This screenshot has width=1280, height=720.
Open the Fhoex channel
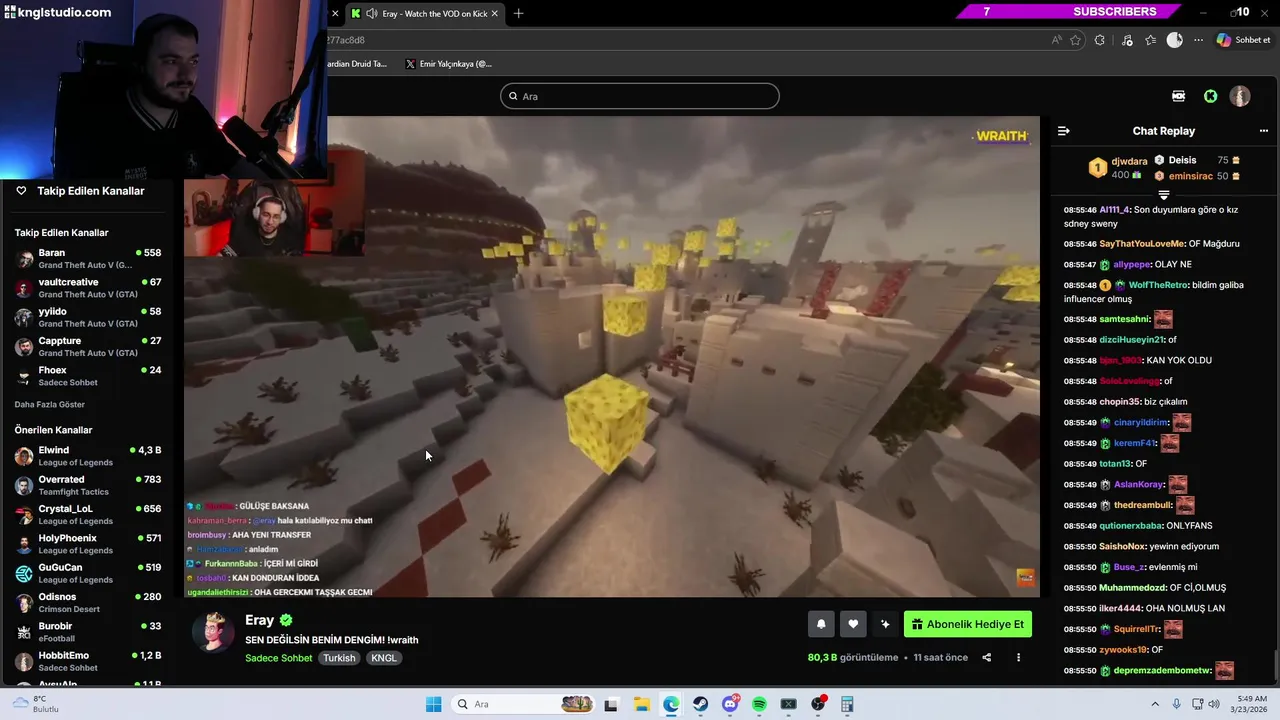[88, 376]
